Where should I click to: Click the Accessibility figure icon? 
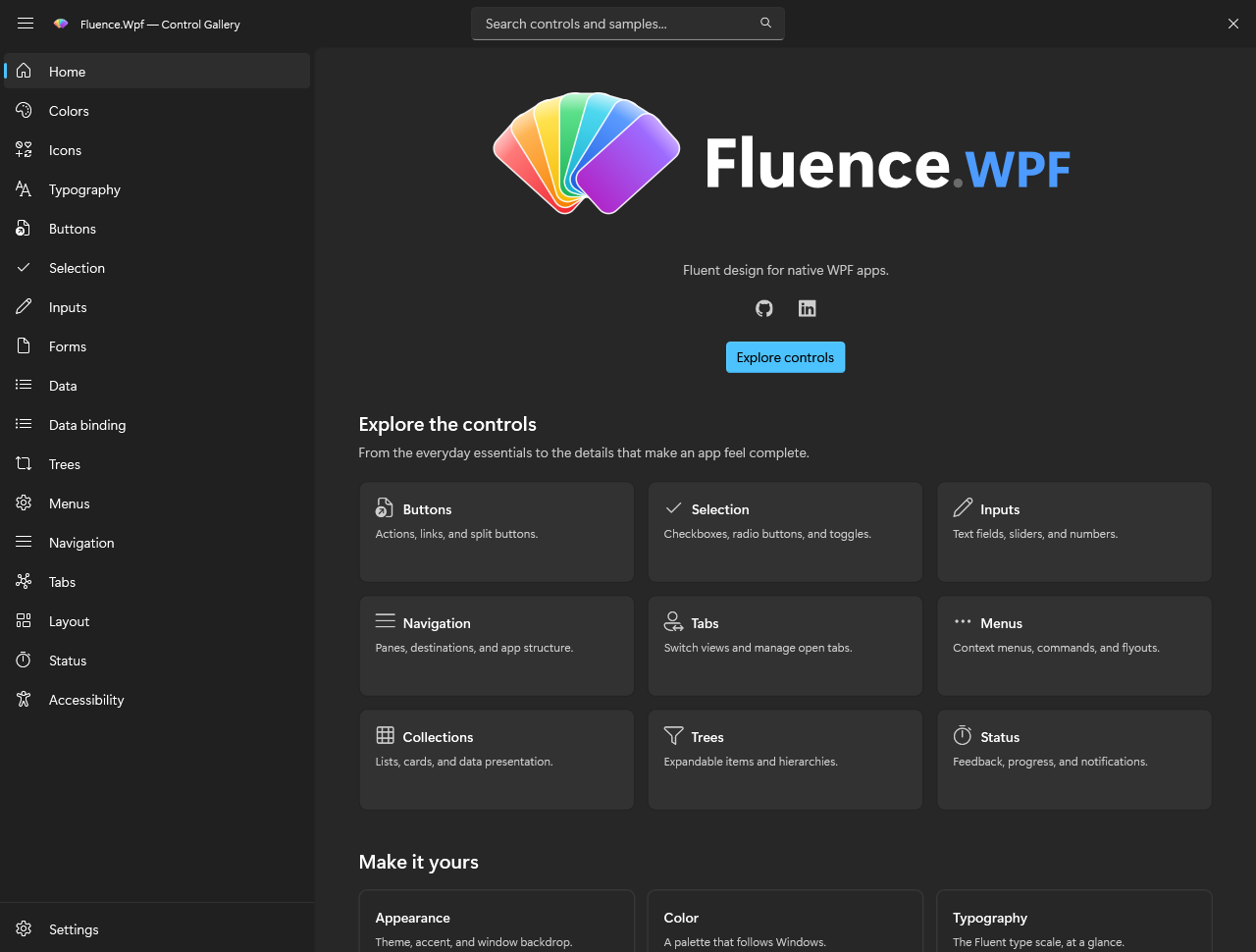[24, 699]
